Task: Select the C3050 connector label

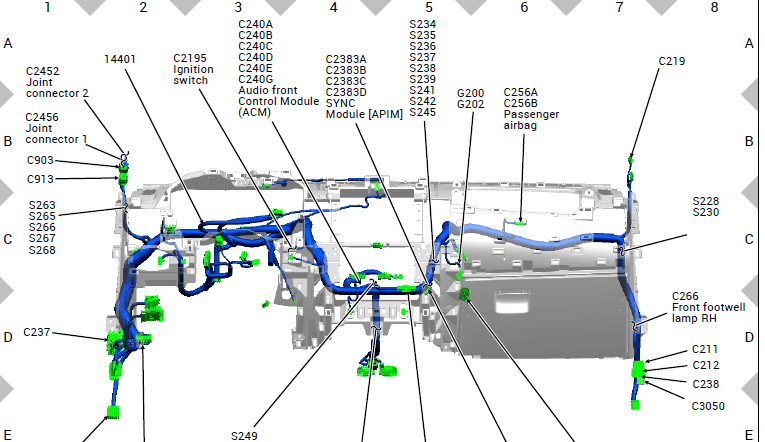Action: [708, 406]
